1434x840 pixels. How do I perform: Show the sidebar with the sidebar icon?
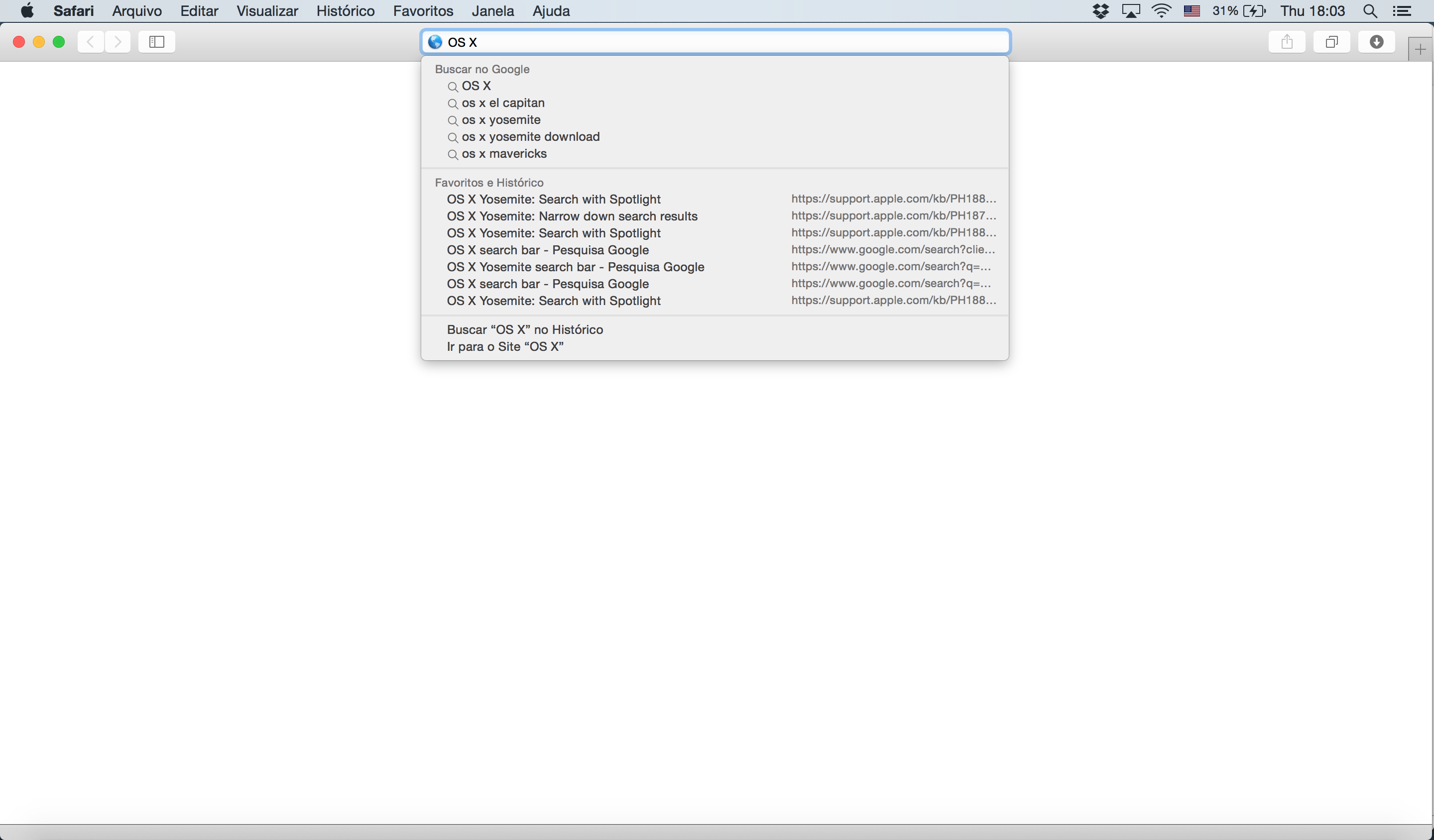pyautogui.click(x=156, y=42)
